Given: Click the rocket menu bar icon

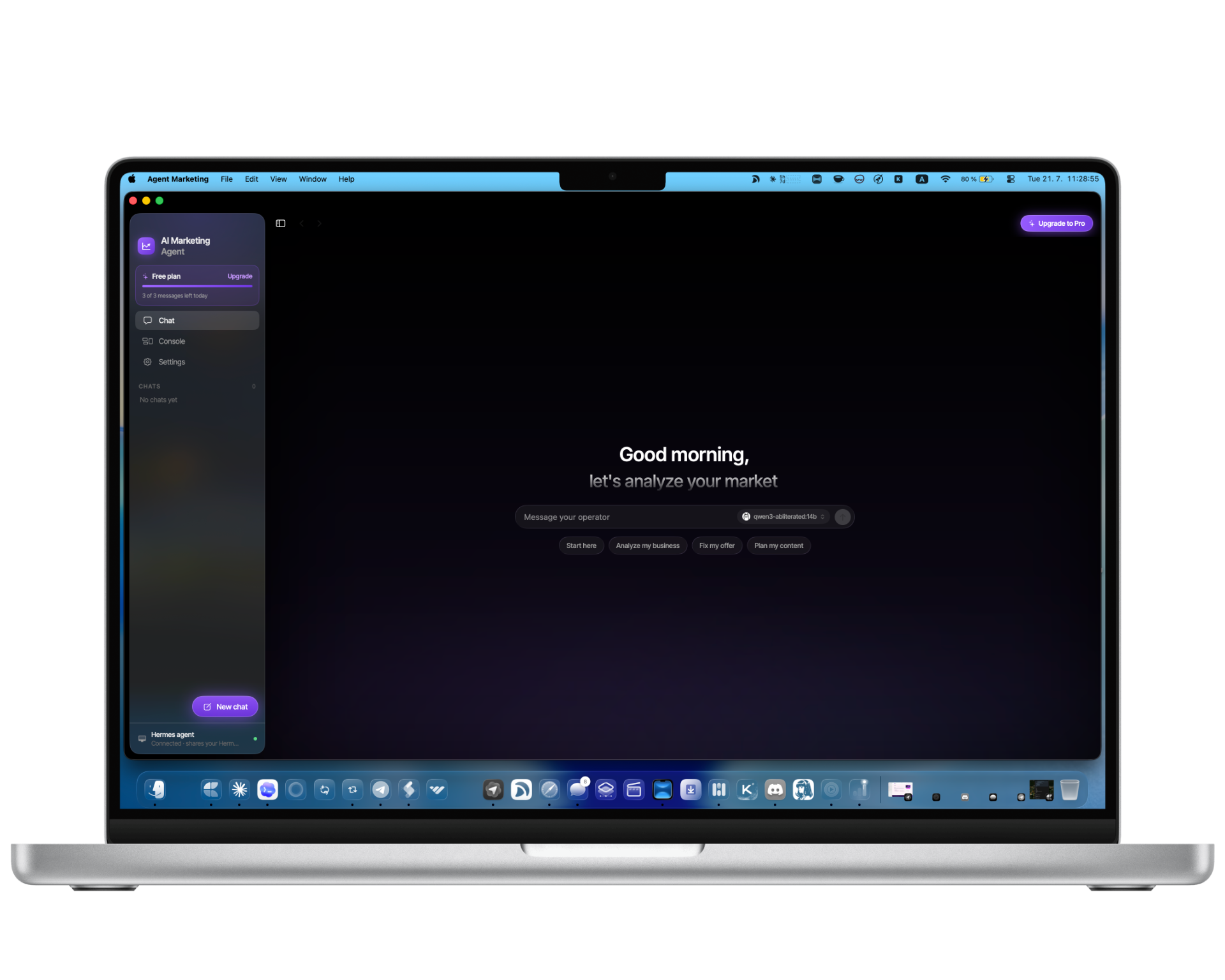Looking at the screenshot, I should pyautogui.click(x=879, y=179).
